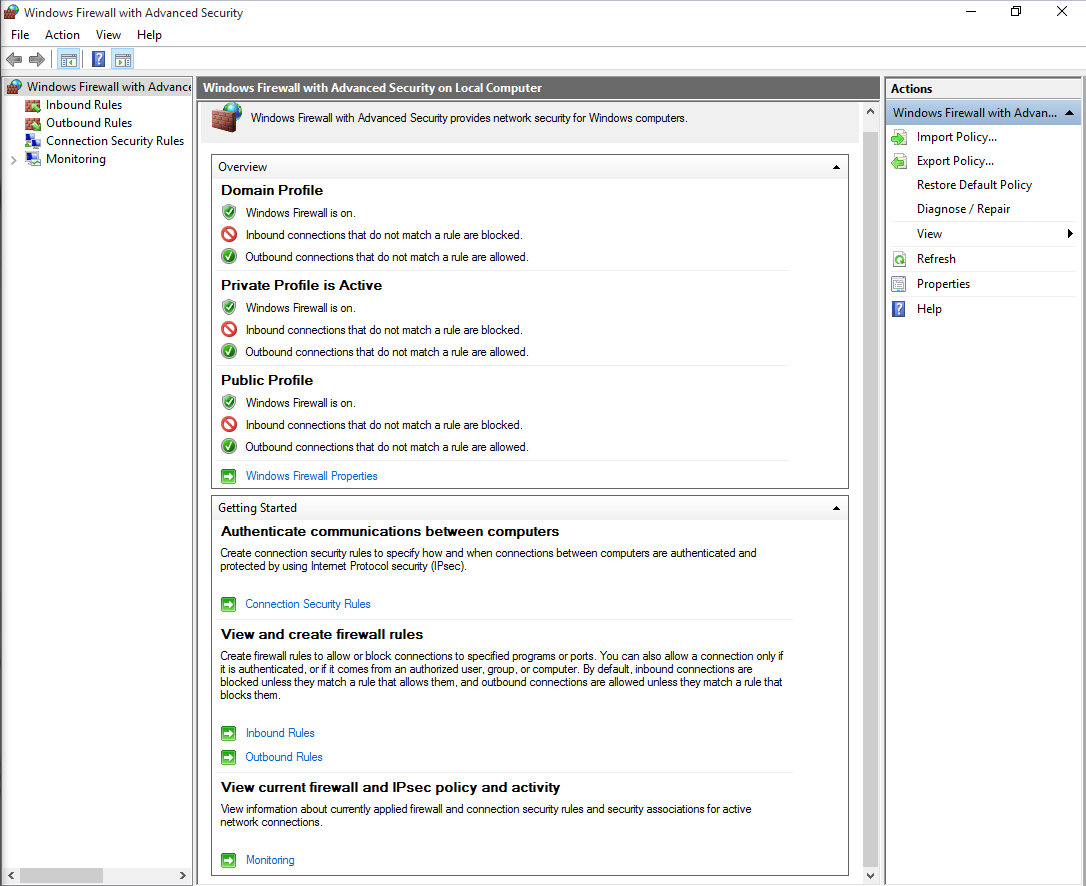This screenshot has height=886, width=1086.
Task: Expand the Monitoring tree node
Action: tap(13, 160)
